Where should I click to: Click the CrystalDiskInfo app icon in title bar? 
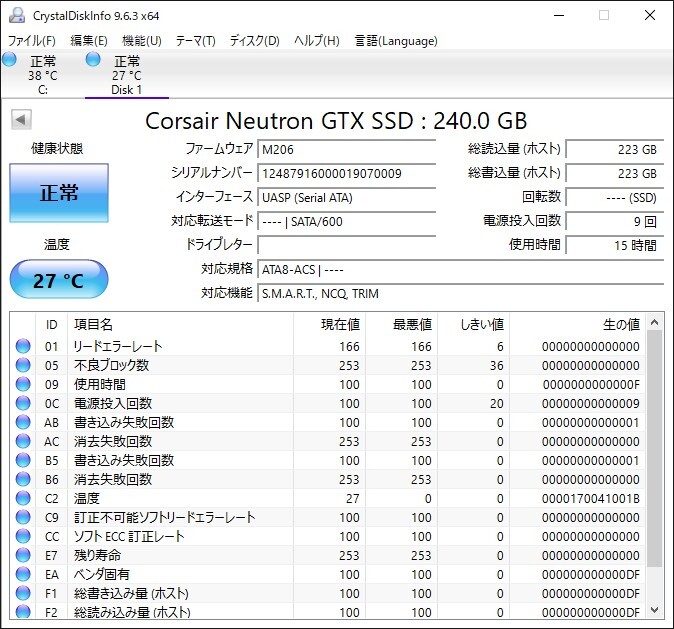(x=17, y=15)
